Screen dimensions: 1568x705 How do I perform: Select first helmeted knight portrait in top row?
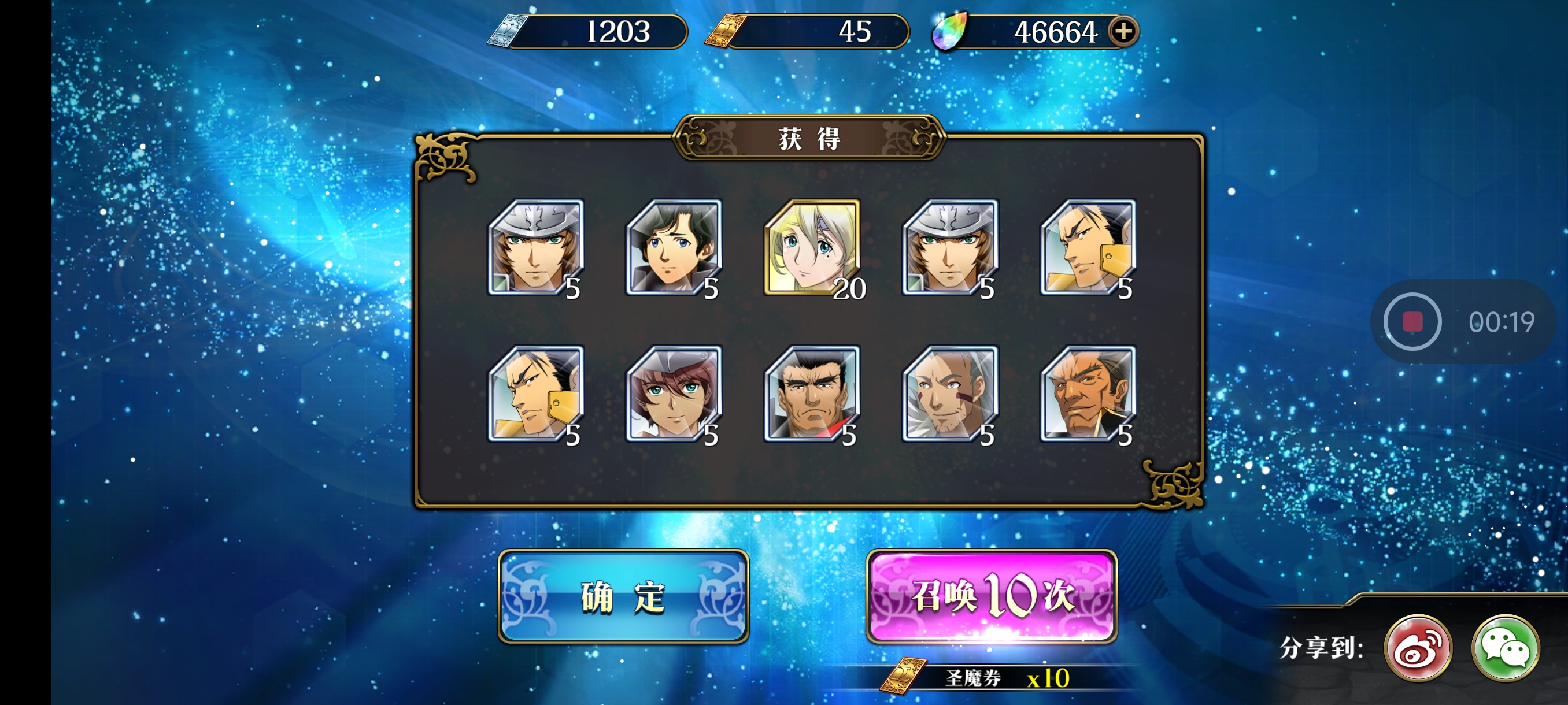click(535, 247)
